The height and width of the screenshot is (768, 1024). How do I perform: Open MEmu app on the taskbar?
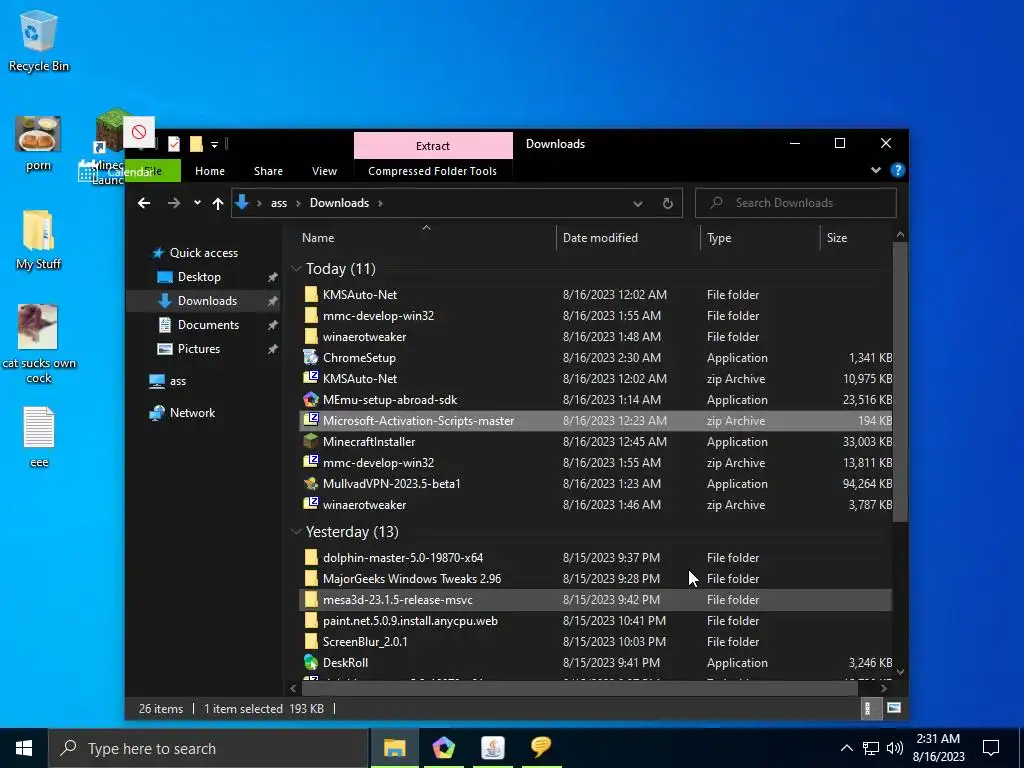tap(443, 748)
